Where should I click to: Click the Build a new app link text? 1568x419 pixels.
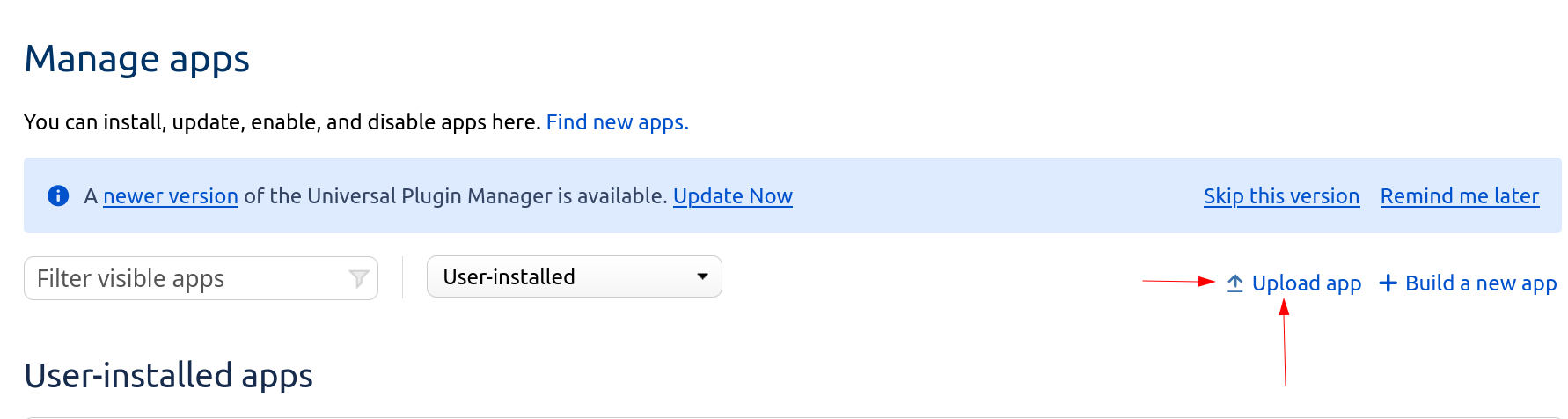[x=1480, y=283]
